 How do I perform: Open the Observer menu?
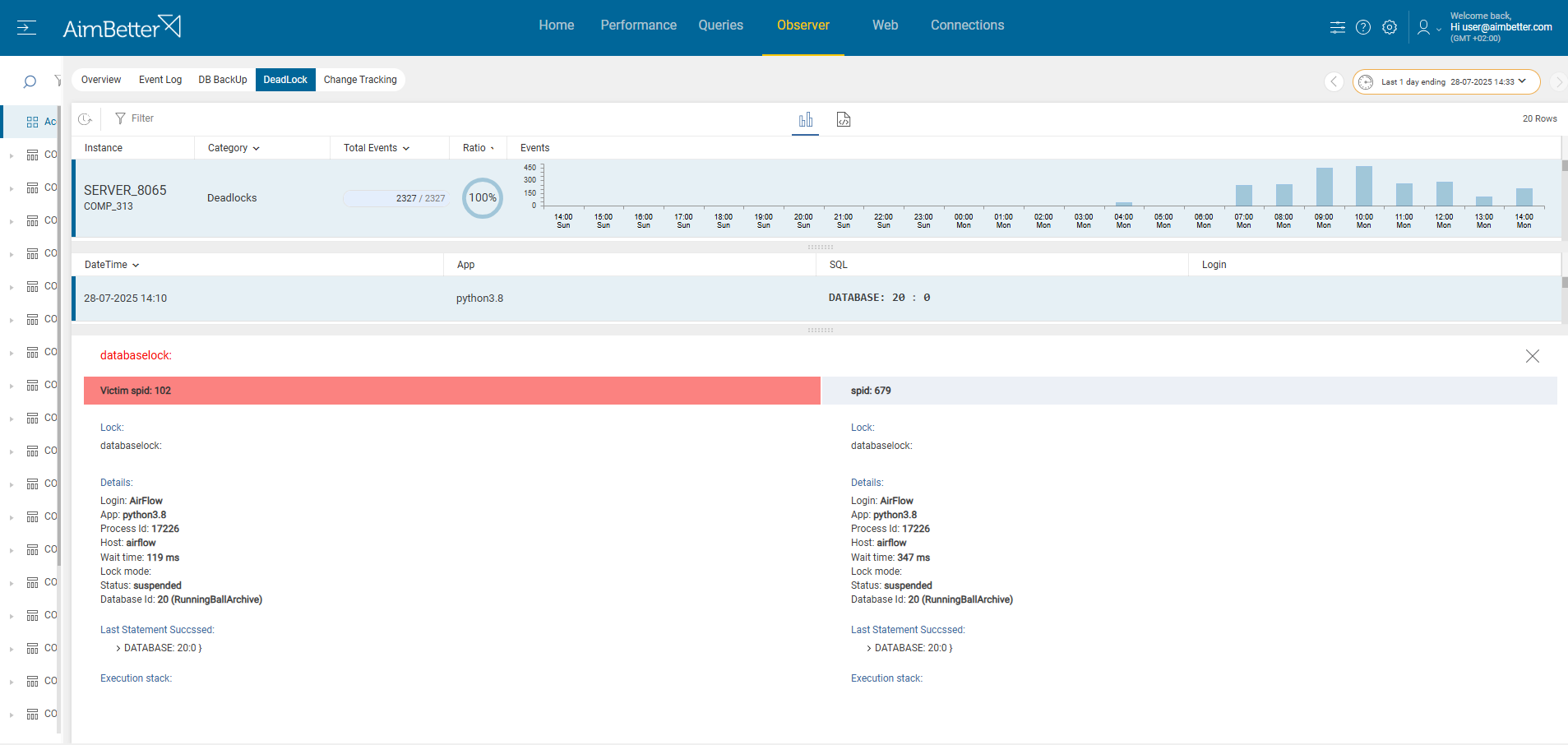coord(803,25)
